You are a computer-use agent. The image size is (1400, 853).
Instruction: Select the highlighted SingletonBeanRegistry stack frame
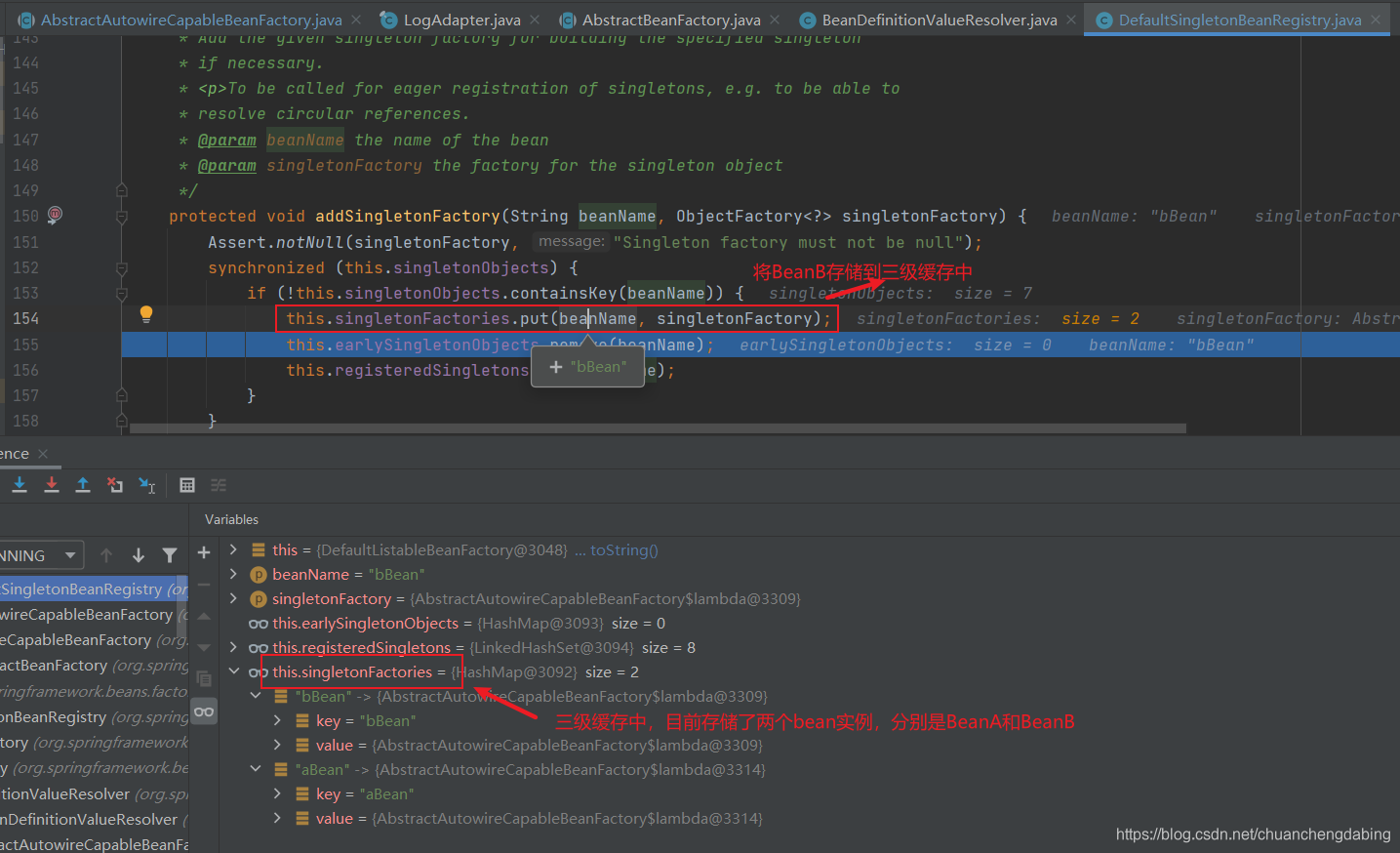[x=94, y=589]
